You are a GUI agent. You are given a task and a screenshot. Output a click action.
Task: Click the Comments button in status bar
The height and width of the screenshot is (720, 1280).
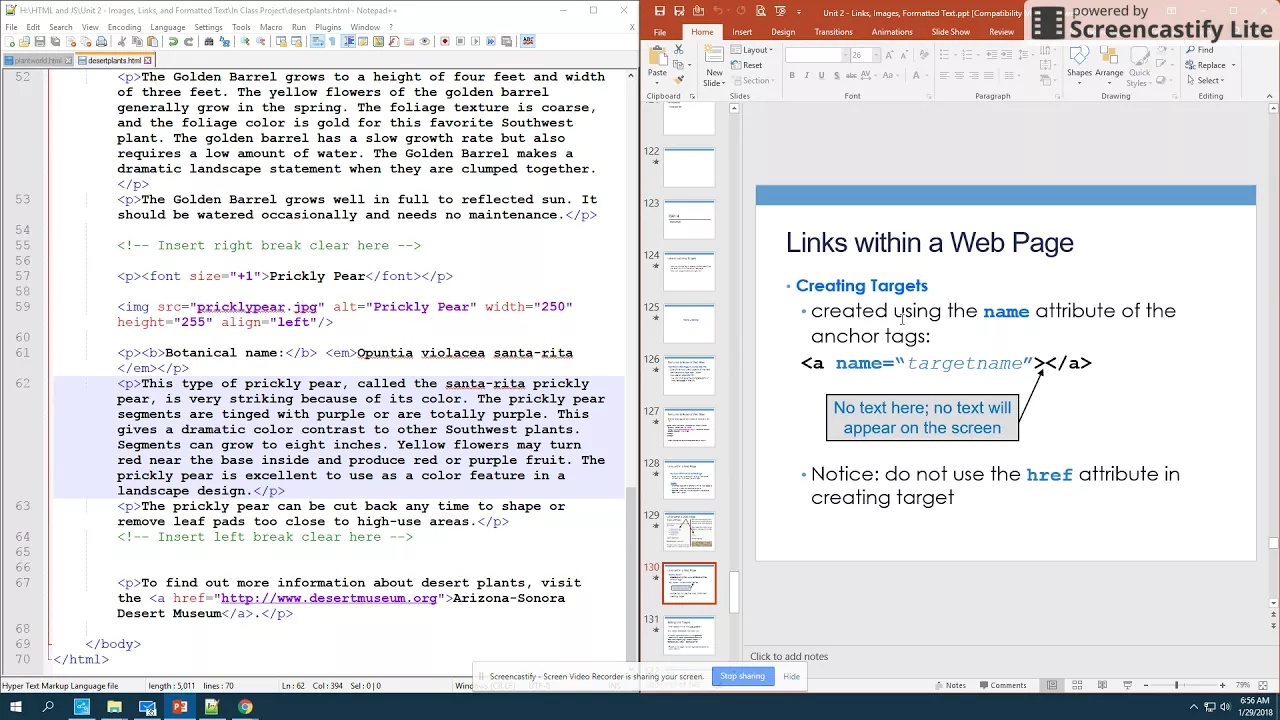(x=1004, y=685)
